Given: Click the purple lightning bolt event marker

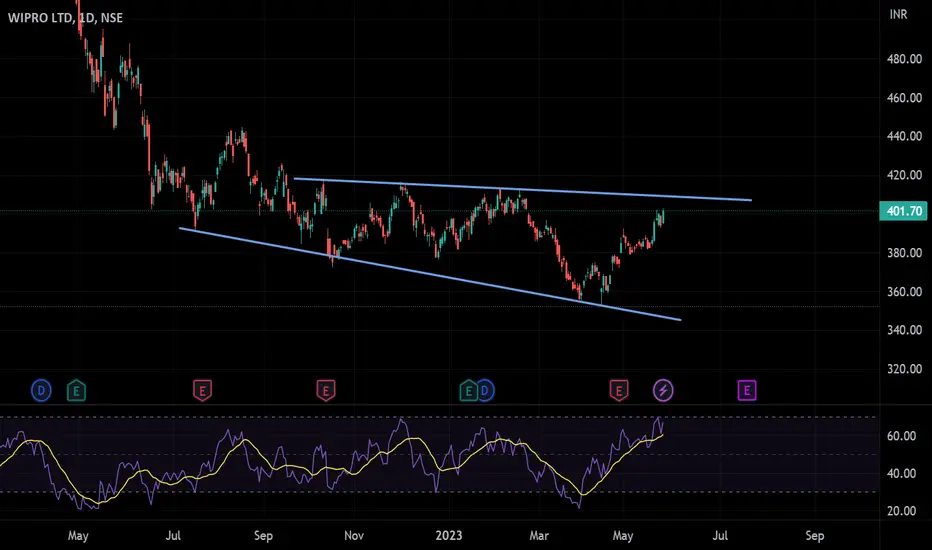Looking at the screenshot, I should coord(663,391).
